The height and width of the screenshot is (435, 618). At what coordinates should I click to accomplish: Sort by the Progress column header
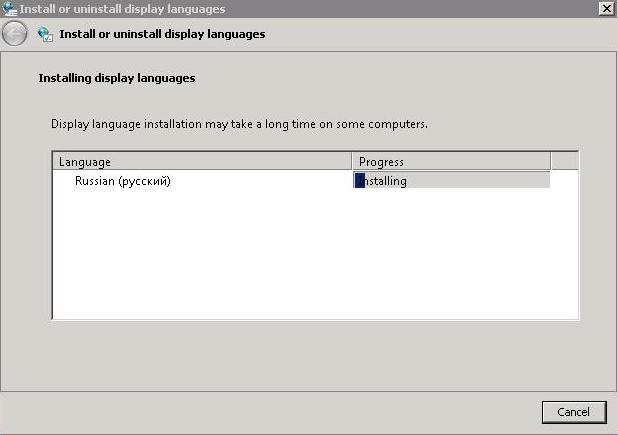[x=451, y=162]
